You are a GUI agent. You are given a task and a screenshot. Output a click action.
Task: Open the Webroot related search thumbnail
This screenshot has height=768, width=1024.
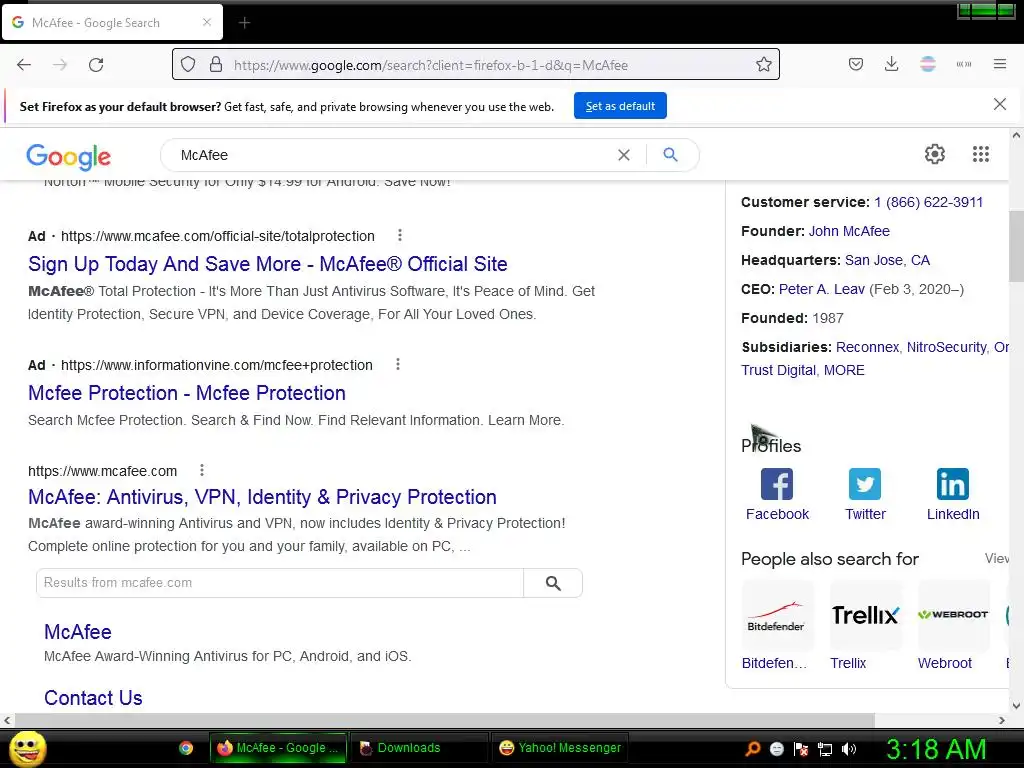pyautogui.click(x=953, y=615)
